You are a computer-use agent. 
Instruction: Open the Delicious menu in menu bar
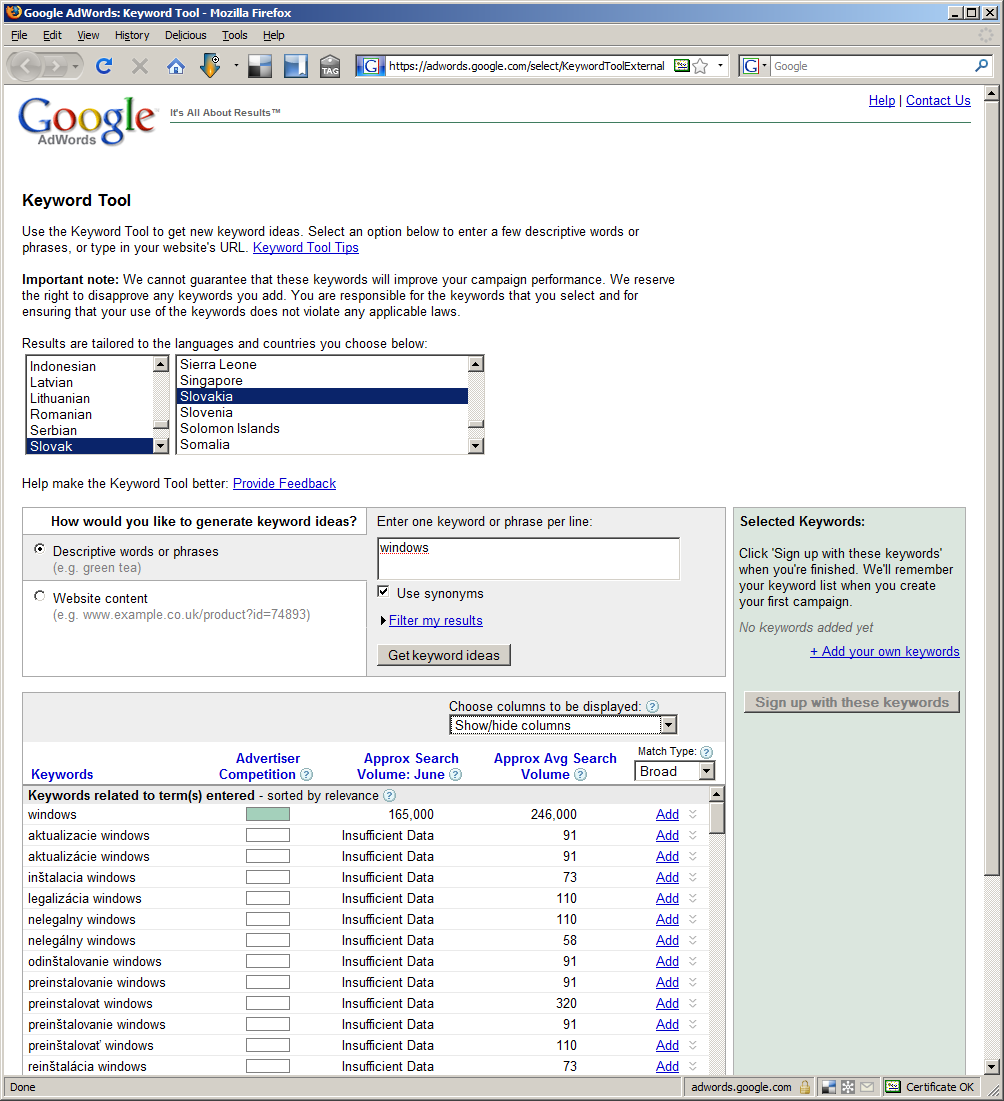pyautogui.click(x=185, y=35)
